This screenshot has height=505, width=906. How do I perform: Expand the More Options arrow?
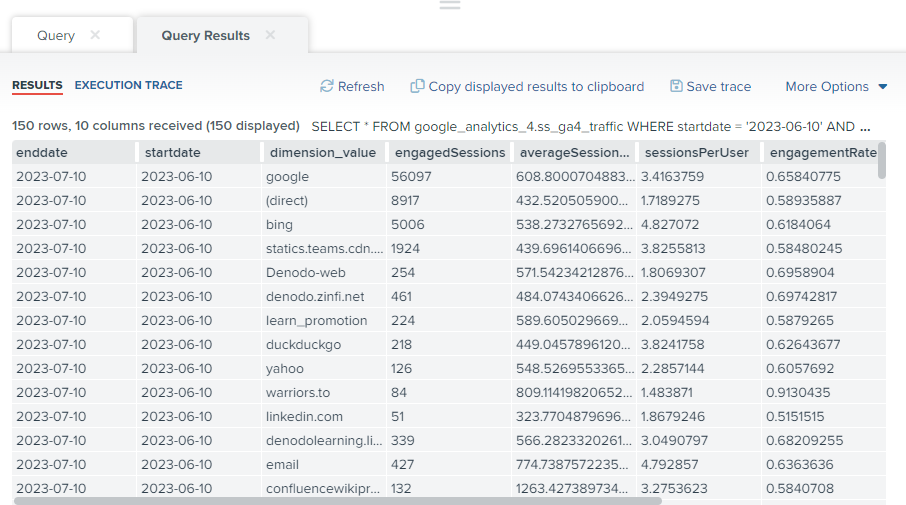(882, 87)
